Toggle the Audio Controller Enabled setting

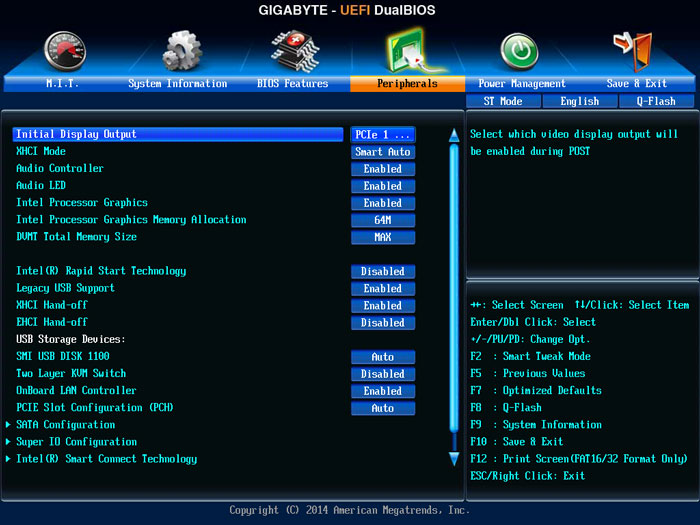click(383, 169)
